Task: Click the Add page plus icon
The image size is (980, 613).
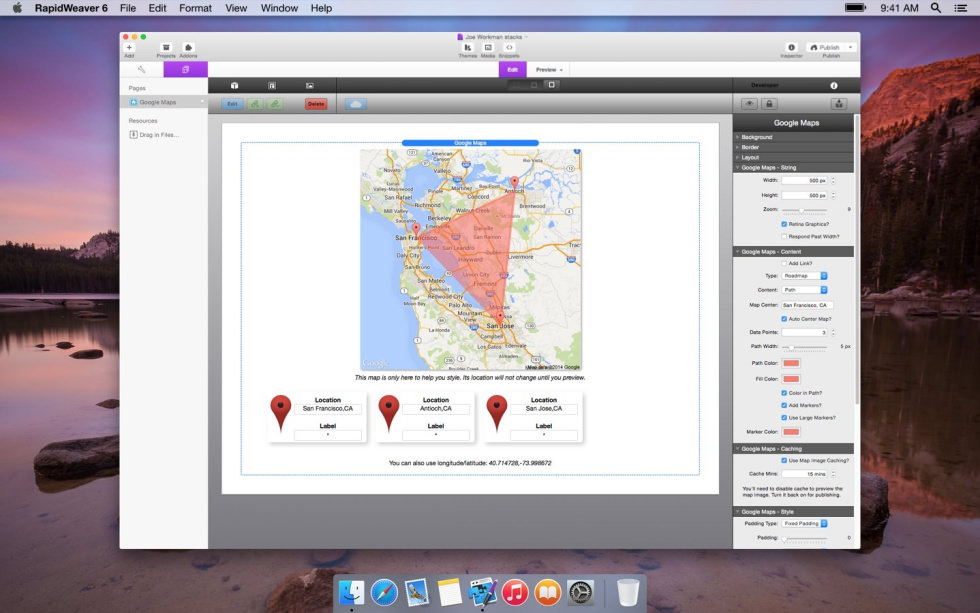Action: coord(129,47)
